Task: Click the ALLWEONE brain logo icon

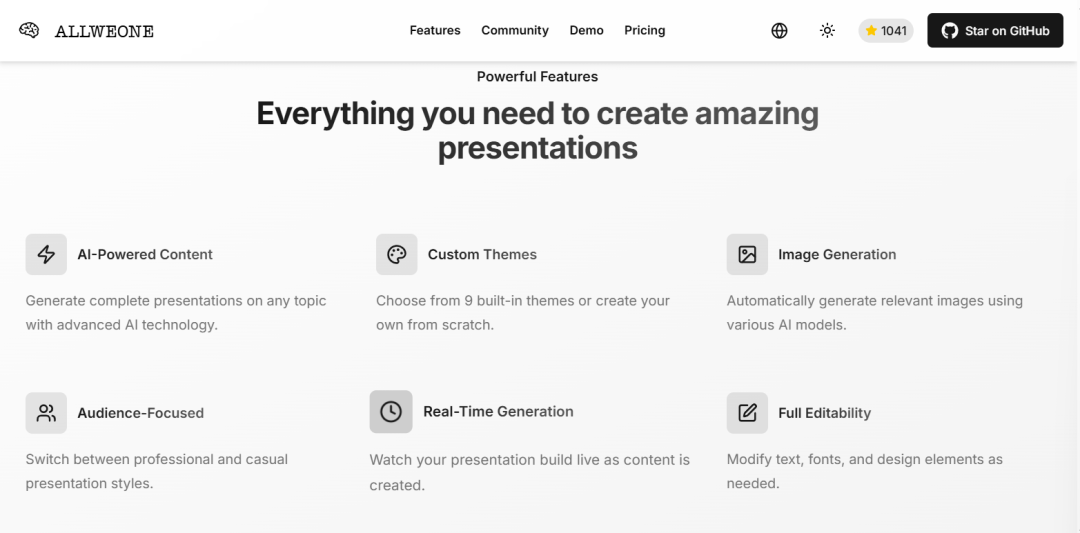Action: click(x=29, y=30)
